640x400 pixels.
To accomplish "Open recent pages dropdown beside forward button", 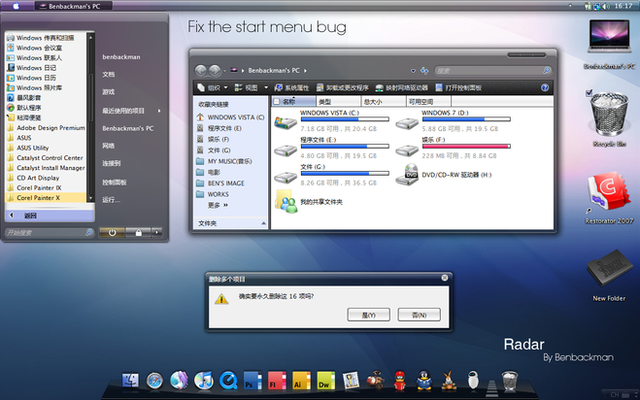I will pyautogui.click(x=224, y=71).
